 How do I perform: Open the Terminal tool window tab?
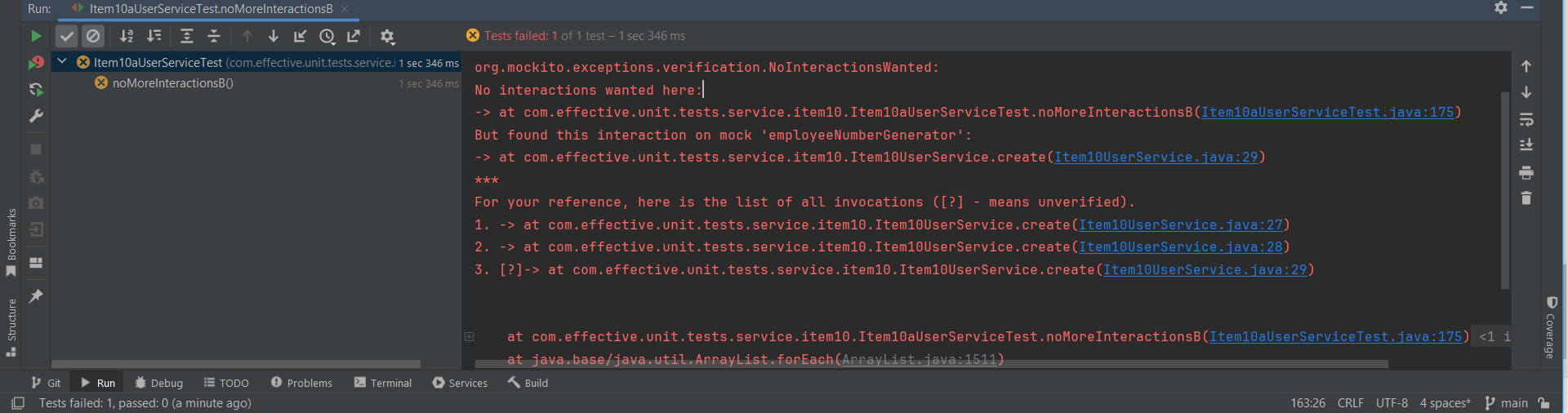pos(383,383)
